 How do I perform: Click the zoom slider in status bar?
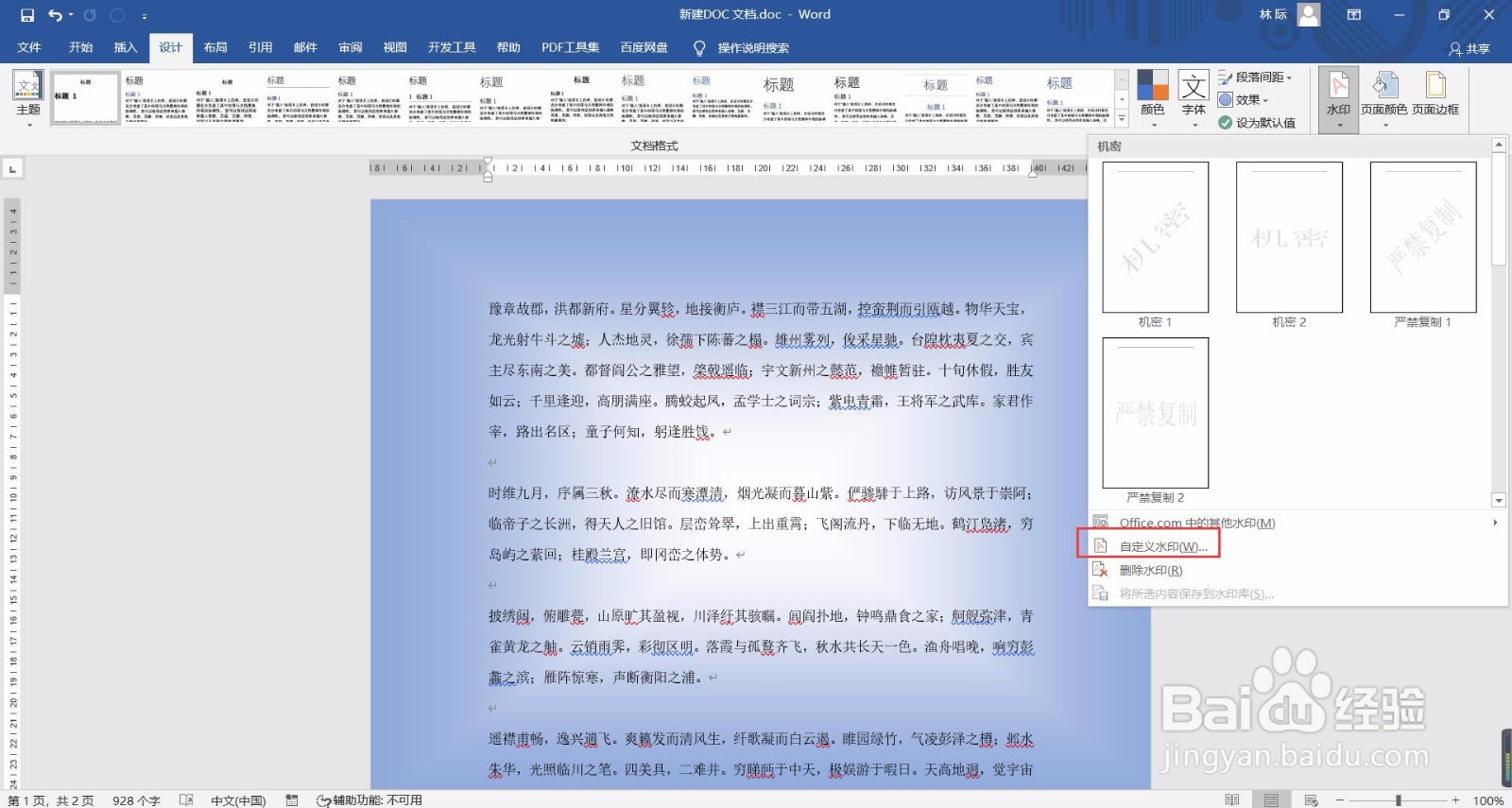click(x=1399, y=800)
